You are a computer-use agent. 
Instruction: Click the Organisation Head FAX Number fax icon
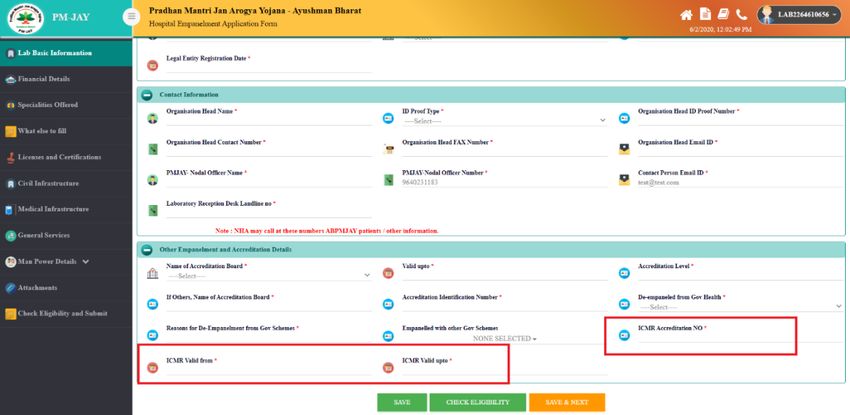click(388, 149)
